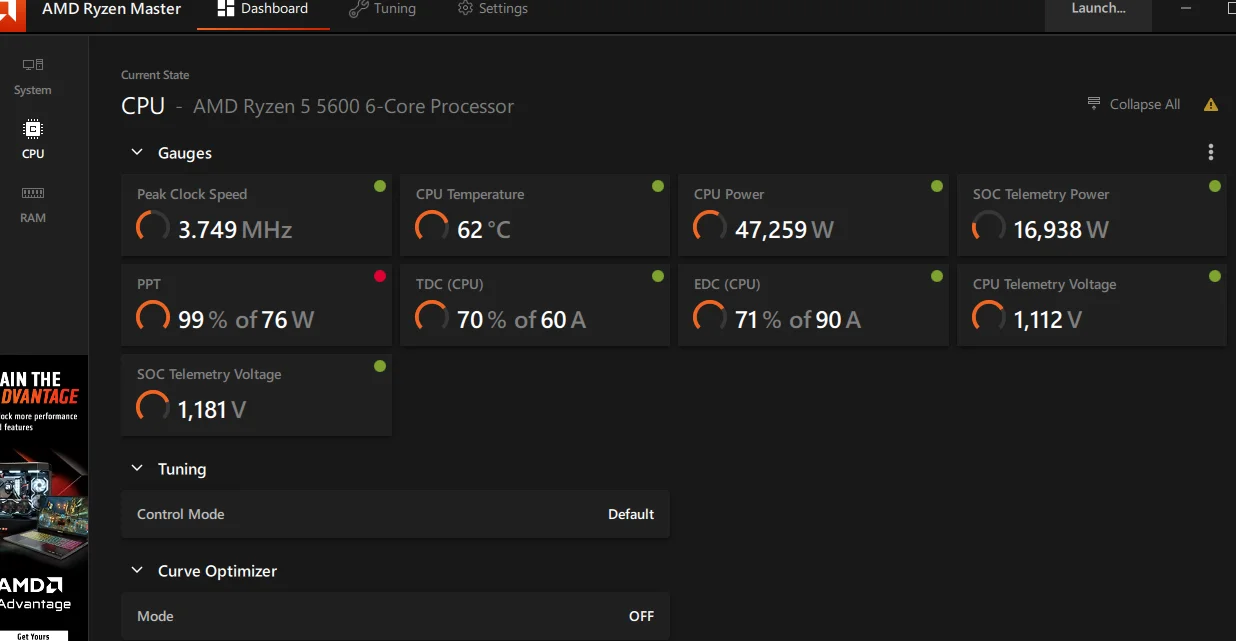Click the yellow warning triangle icon
1236x641 pixels.
point(1211,104)
